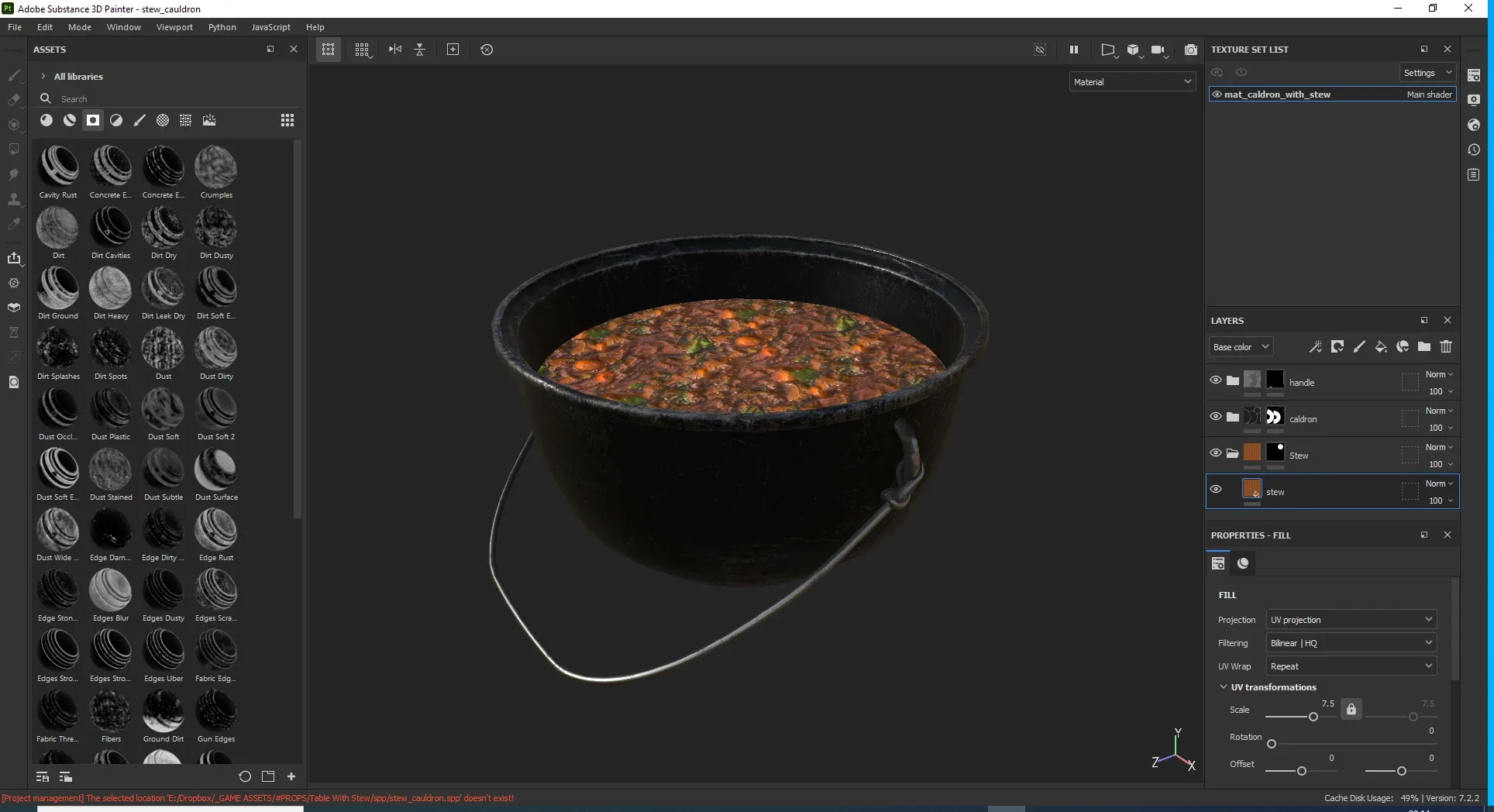This screenshot has width=1494, height=812.
Task: Open Display settings icon in right sidebar
Action: click(1474, 100)
